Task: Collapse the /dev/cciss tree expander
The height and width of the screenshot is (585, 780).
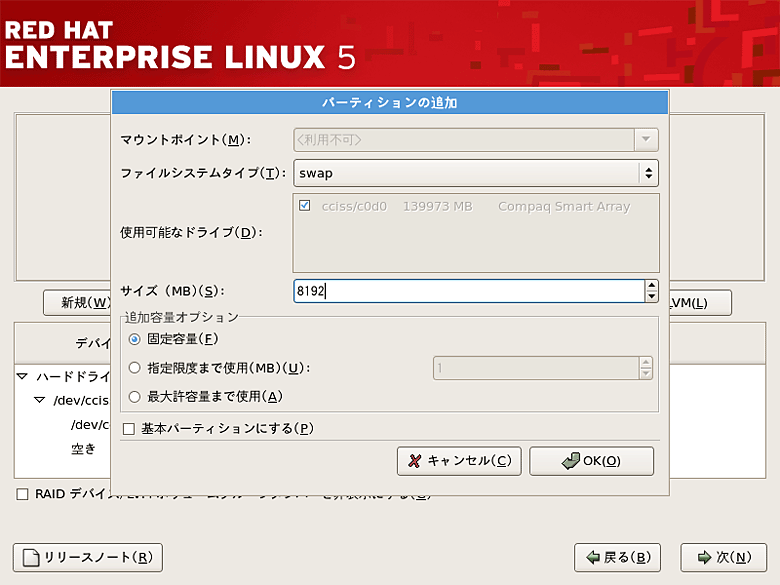Action: tap(39, 400)
